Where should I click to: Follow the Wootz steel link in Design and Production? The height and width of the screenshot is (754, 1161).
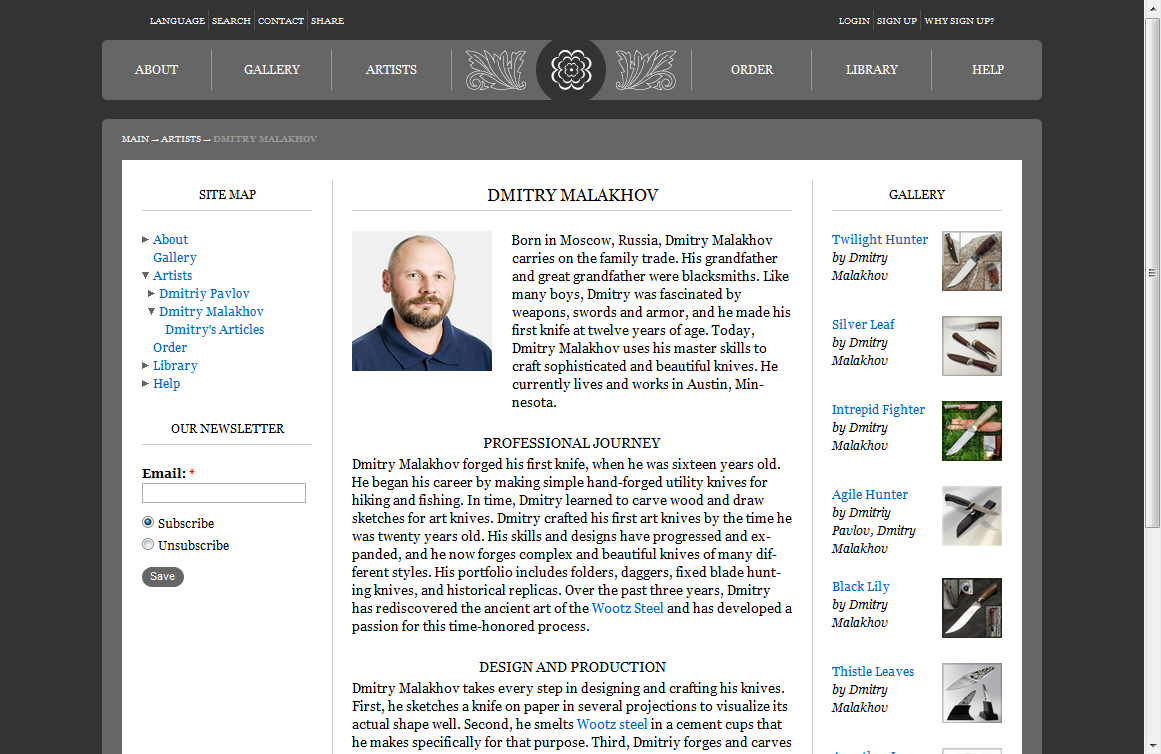pyautogui.click(x=612, y=724)
